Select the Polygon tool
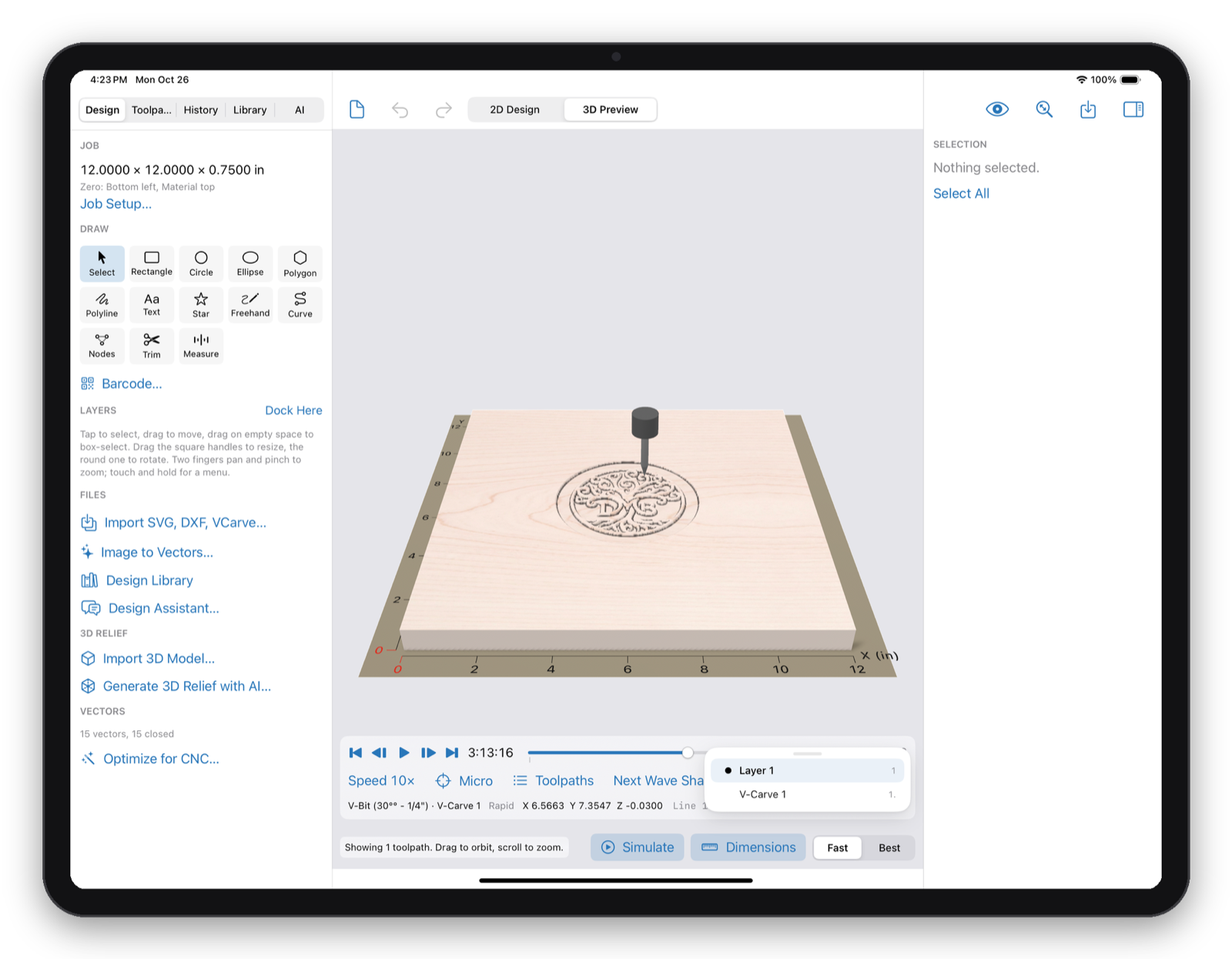 300,263
